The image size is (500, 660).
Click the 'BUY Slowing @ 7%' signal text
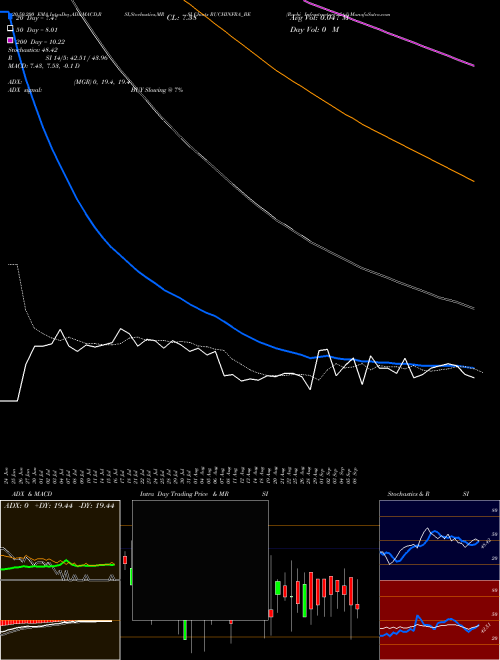pos(157,90)
